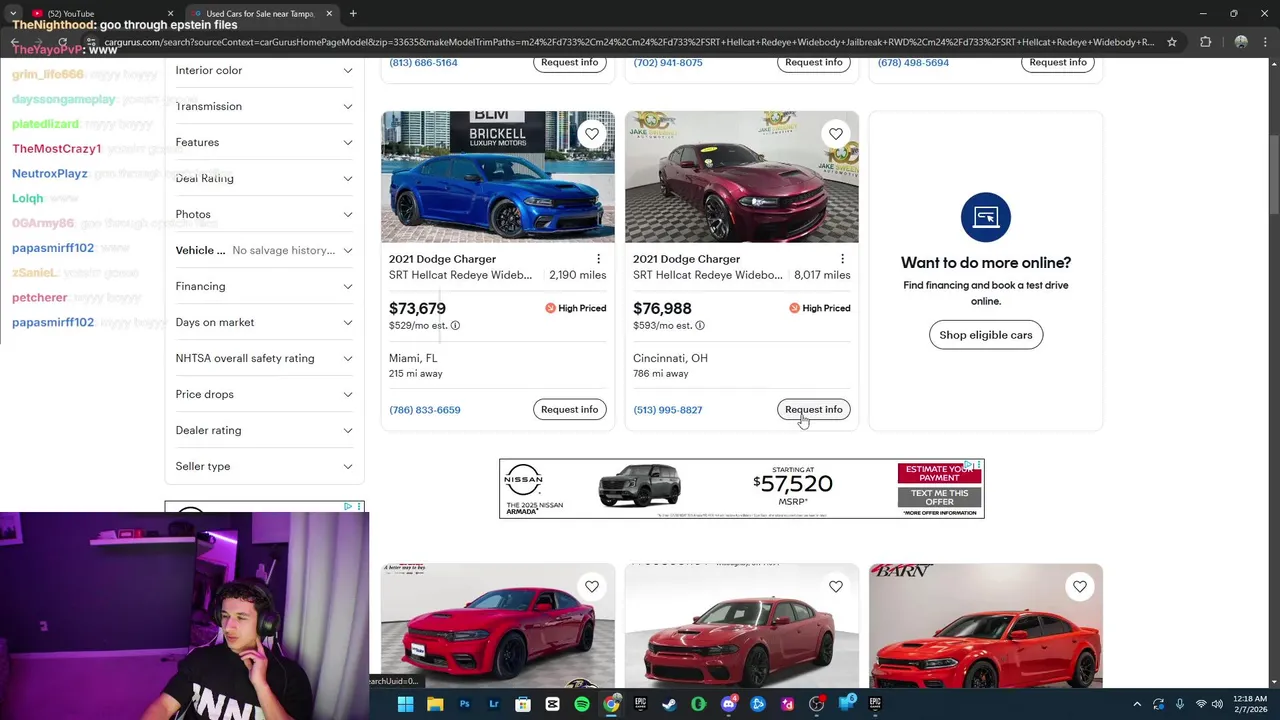Open Discord from the taskbar
Screen dimensions: 1280x720
(x=728, y=704)
